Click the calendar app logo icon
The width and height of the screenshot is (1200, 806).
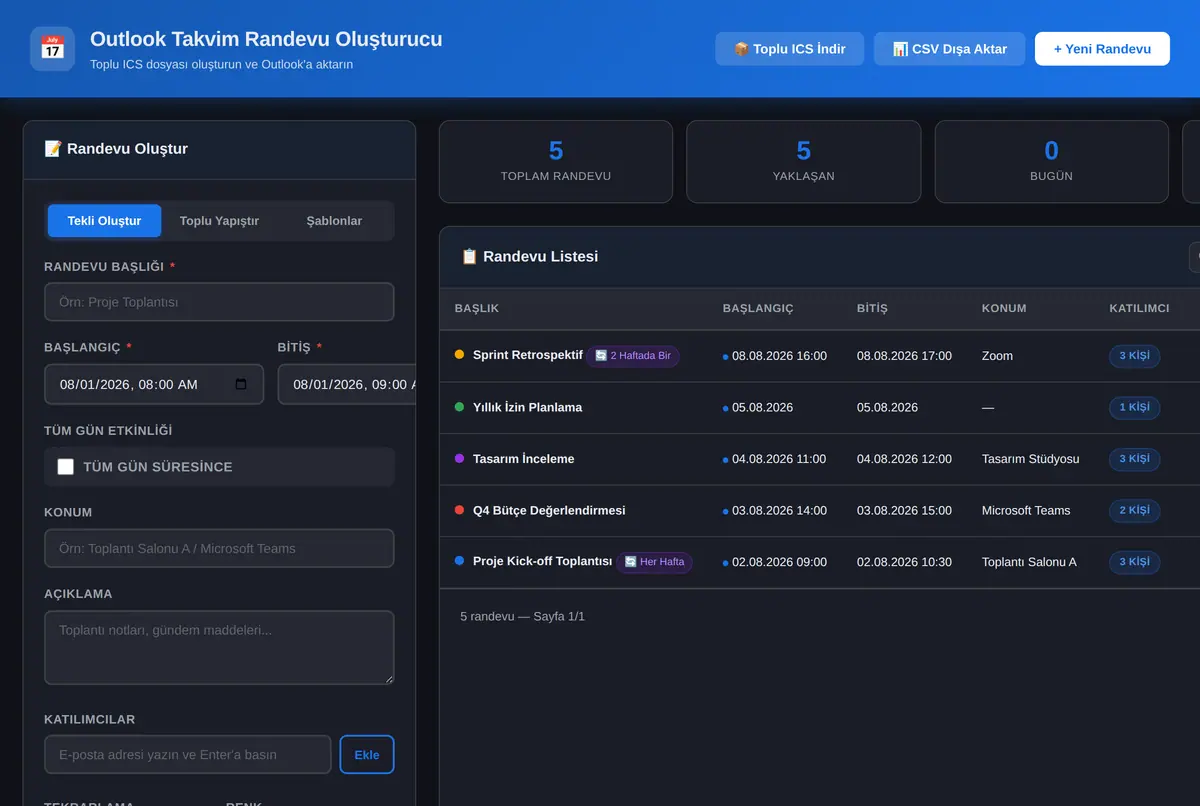pos(52,48)
